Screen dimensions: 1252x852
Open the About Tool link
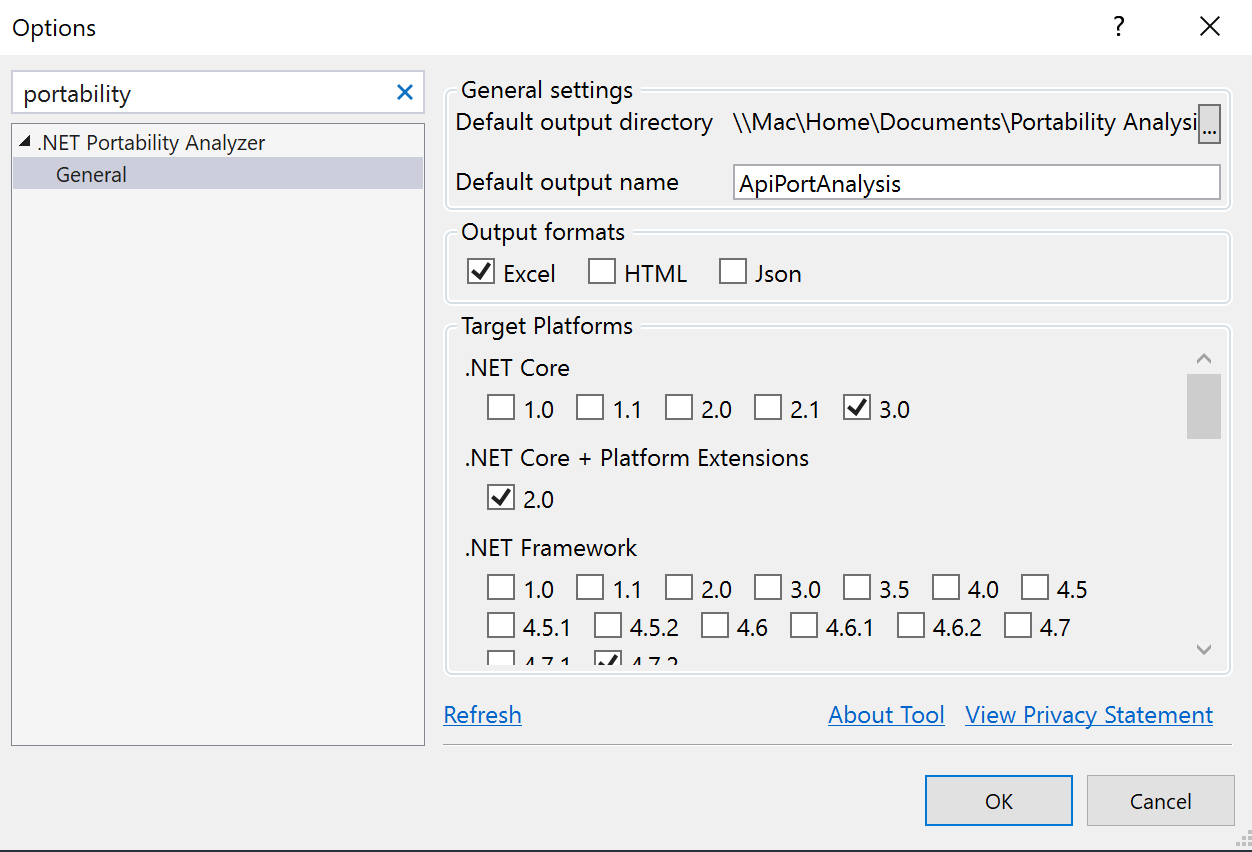[887, 715]
